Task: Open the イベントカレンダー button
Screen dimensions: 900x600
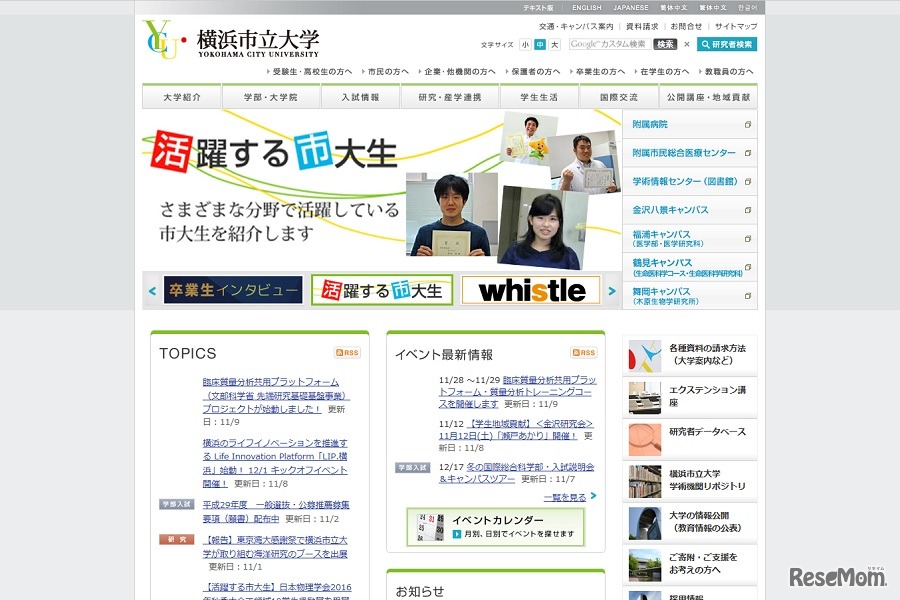Action: (496, 527)
